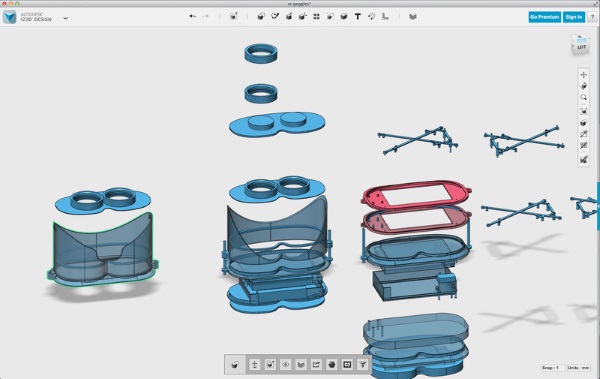Open the Primitives tool in top toolbar
600x379 pixels.
(x=261, y=16)
